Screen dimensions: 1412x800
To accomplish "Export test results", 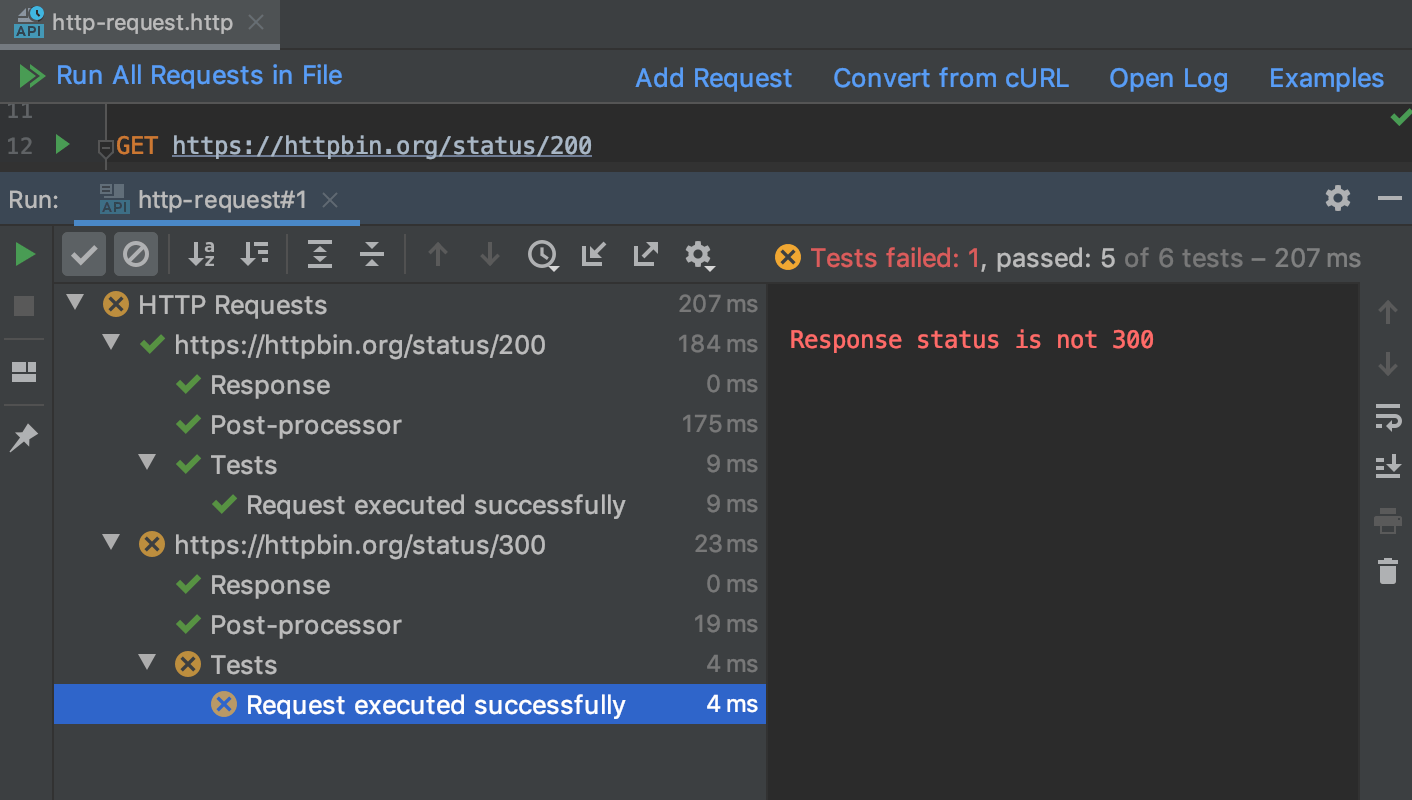I will pos(645,255).
